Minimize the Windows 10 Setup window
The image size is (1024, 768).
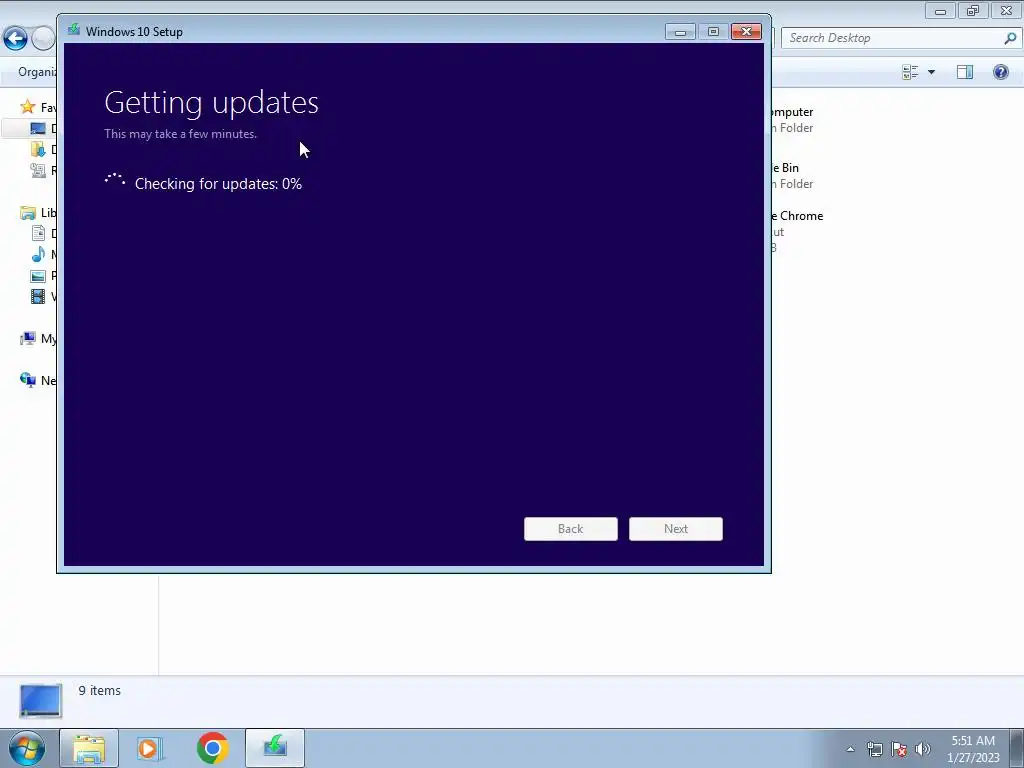pos(680,31)
